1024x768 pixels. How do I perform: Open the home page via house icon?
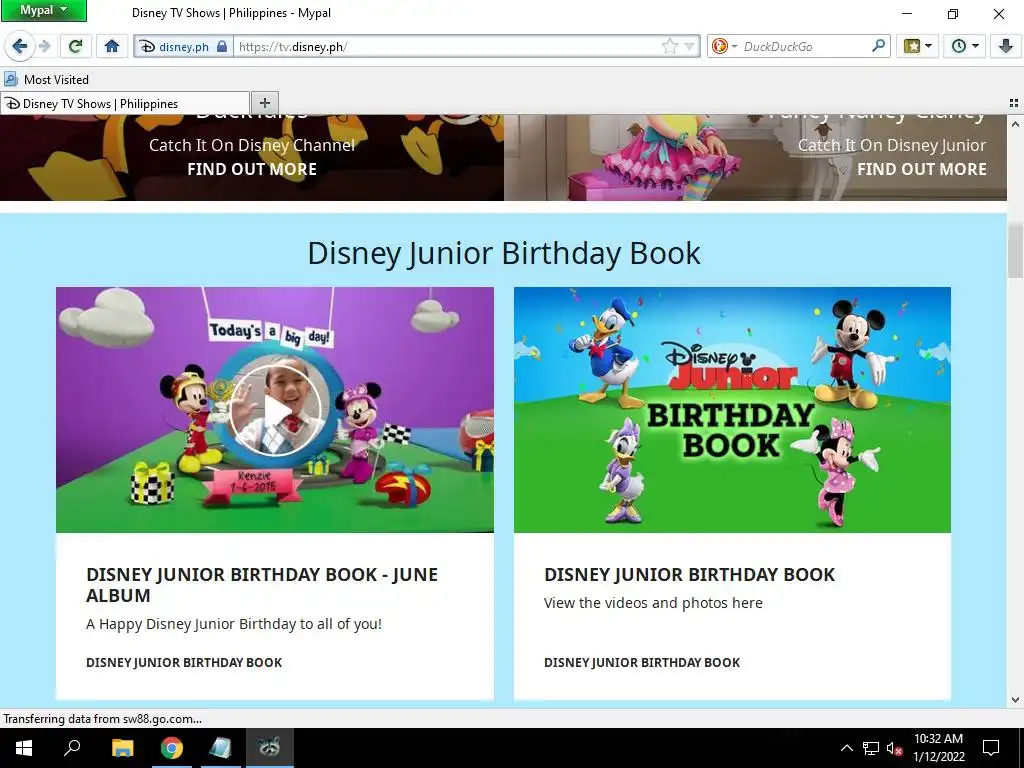112,46
